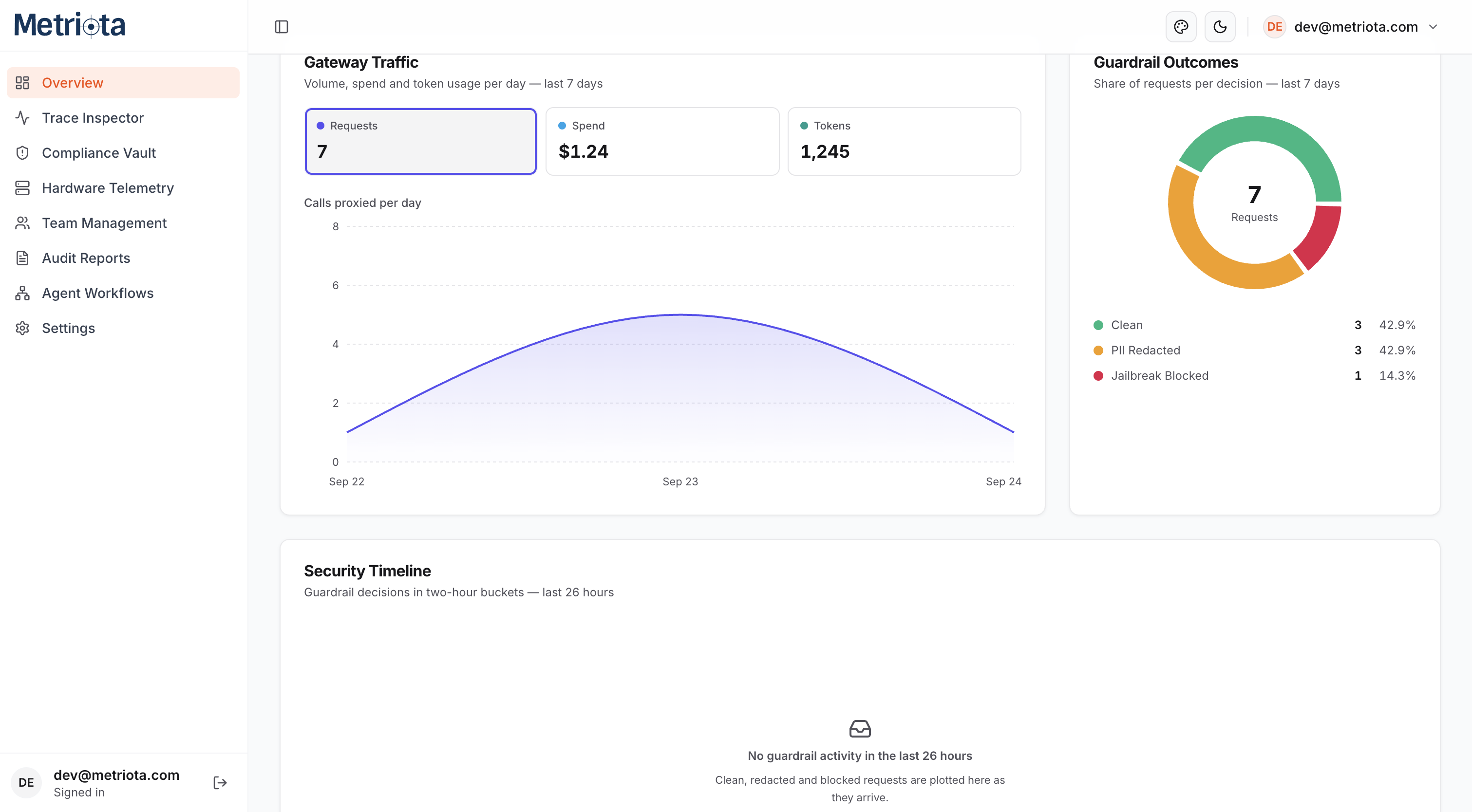The image size is (1472, 812).
Task: Click the Overview grid icon in sidebar
Action: pyautogui.click(x=22, y=83)
